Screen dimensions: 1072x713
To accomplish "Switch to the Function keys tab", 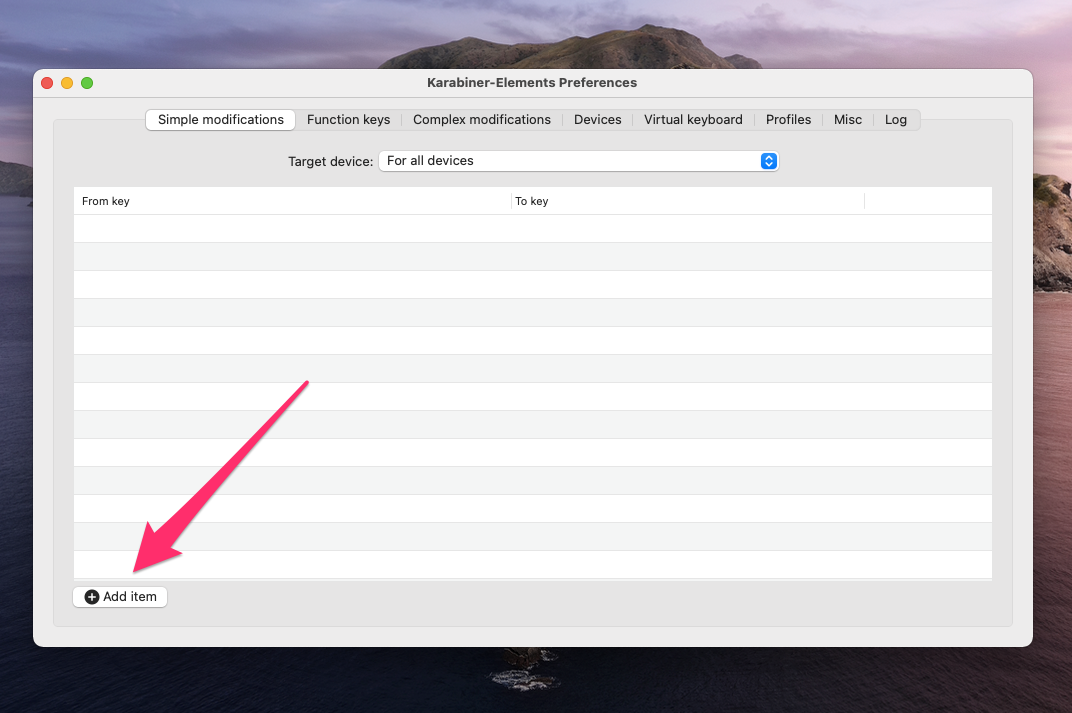I will (348, 120).
